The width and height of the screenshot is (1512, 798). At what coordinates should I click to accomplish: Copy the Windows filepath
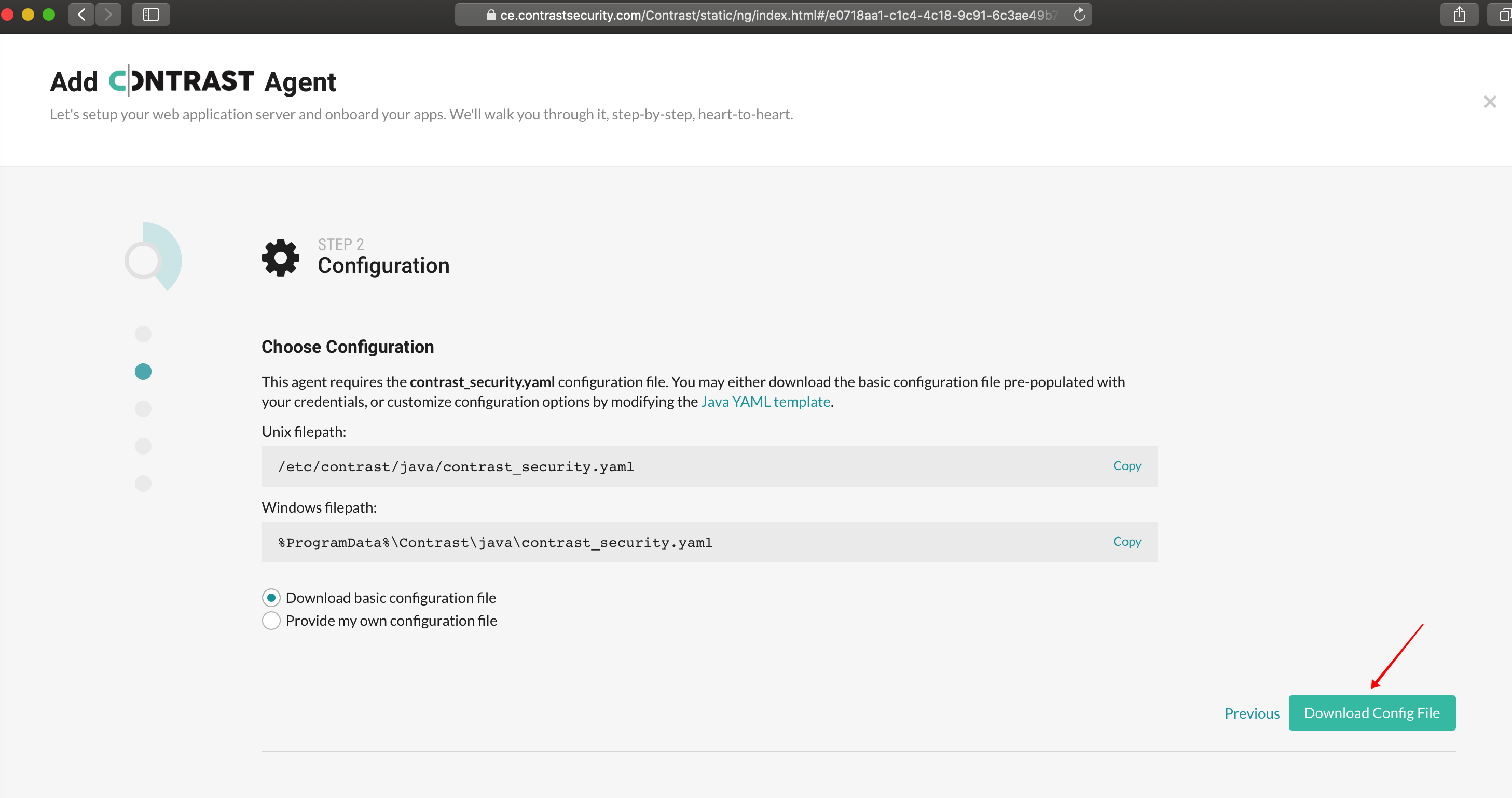click(1126, 541)
